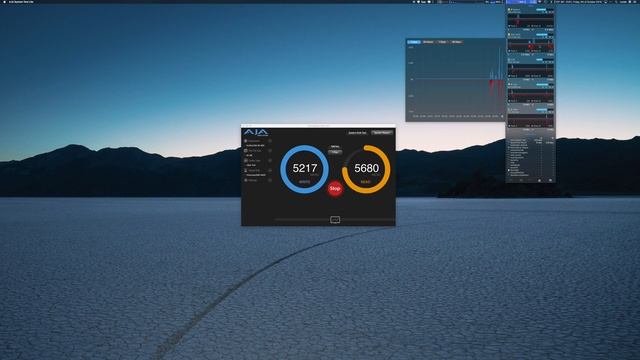Select the 1 Hour tab in disk graph
The height and width of the screenshot is (360, 640).
click(x=413, y=42)
